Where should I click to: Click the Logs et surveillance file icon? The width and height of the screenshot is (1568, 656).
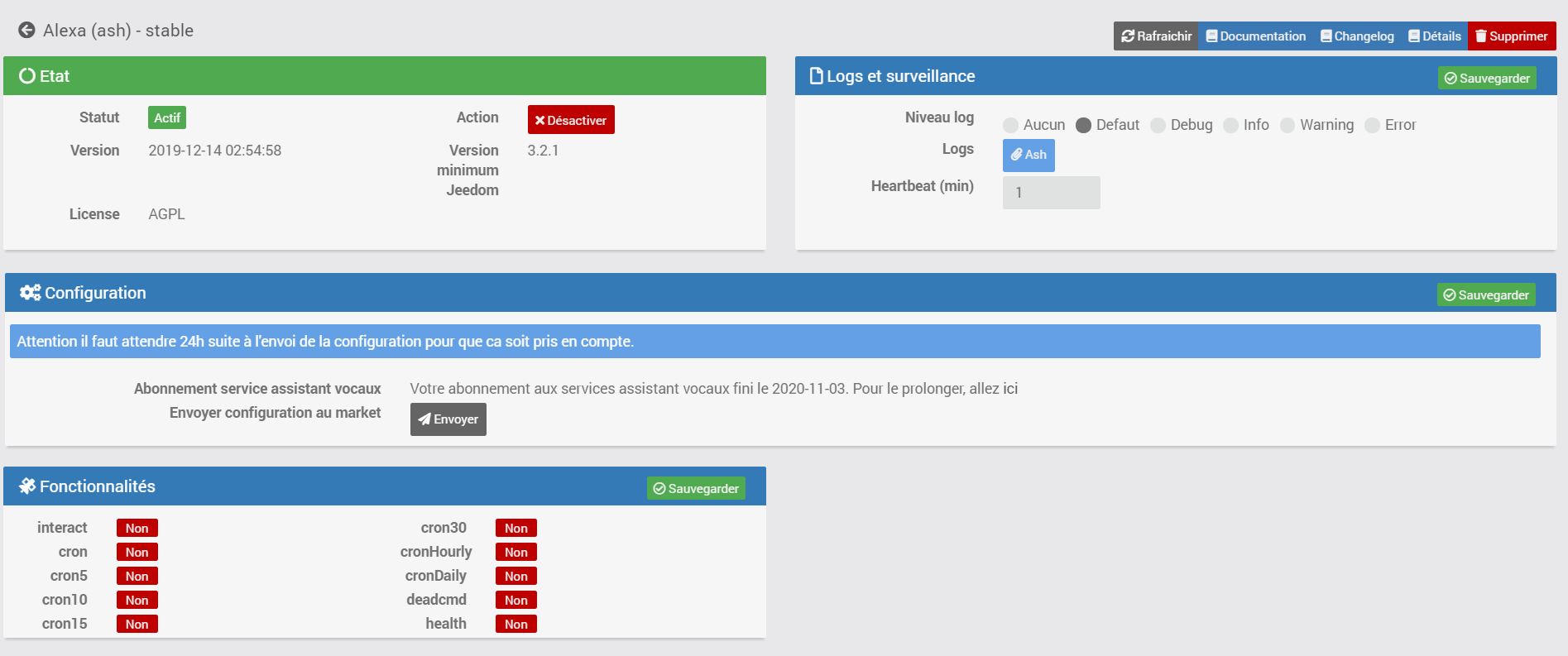pyautogui.click(x=817, y=76)
